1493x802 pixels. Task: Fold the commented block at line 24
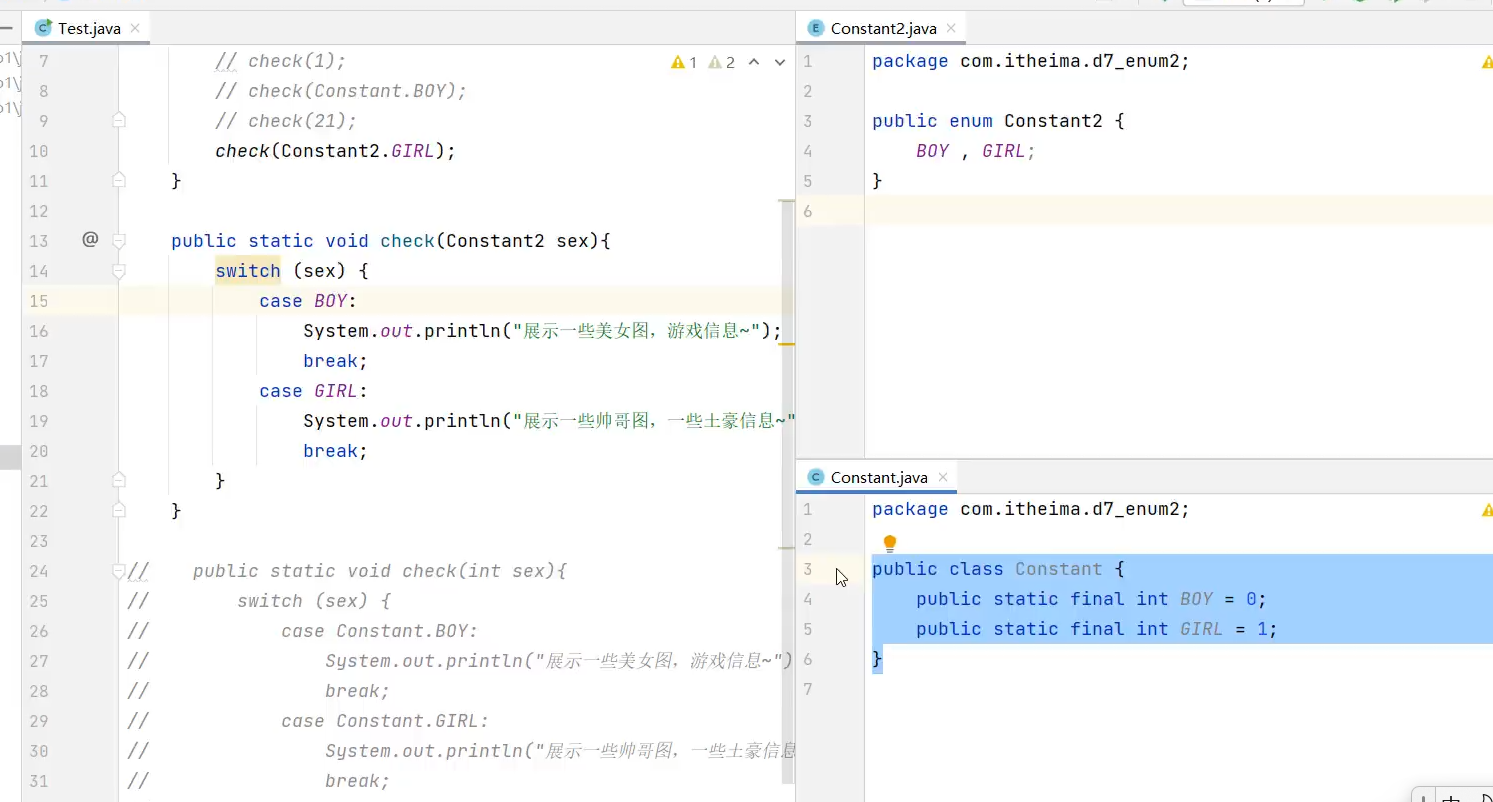(119, 571)
